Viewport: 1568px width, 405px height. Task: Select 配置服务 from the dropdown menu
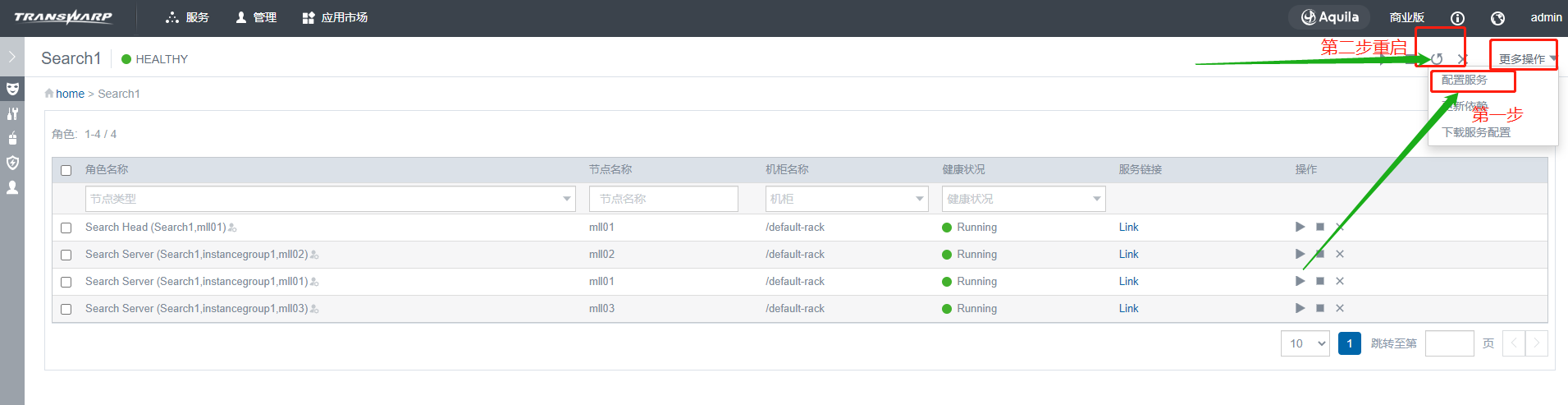(1465, 80)
